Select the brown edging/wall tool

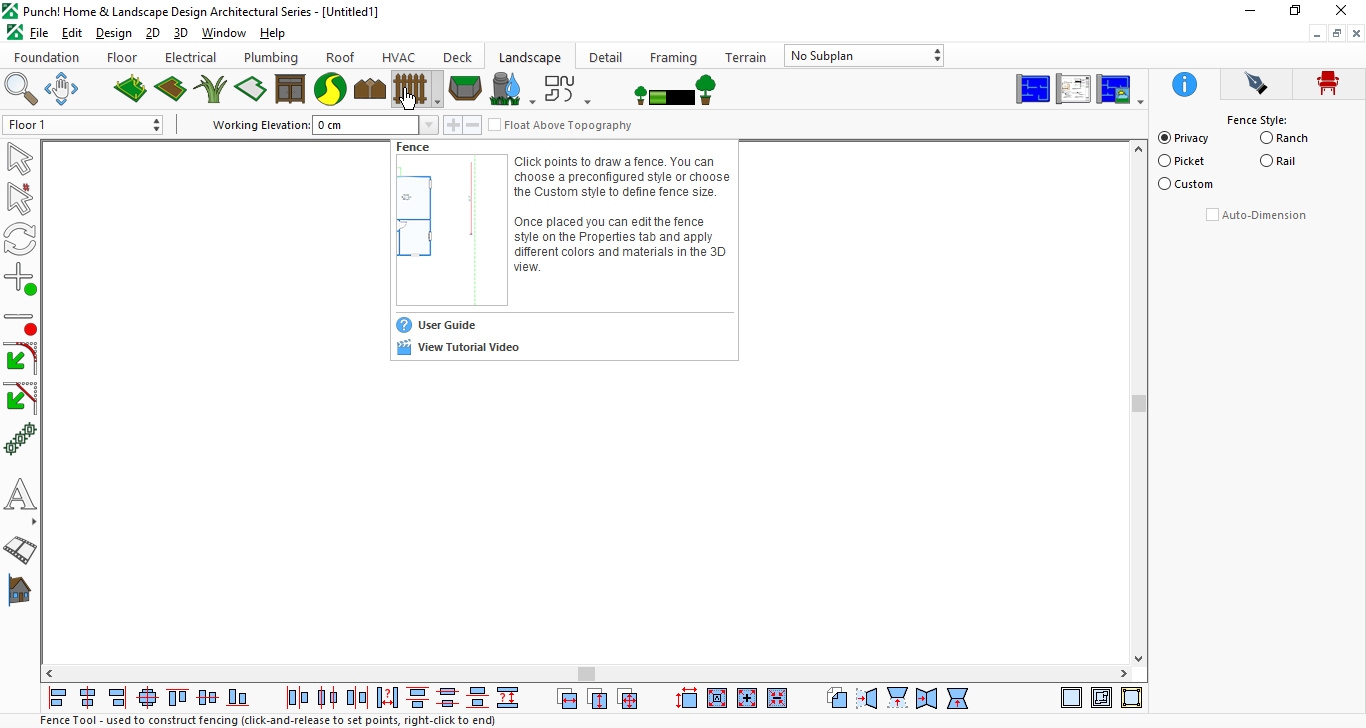[370, 90]
